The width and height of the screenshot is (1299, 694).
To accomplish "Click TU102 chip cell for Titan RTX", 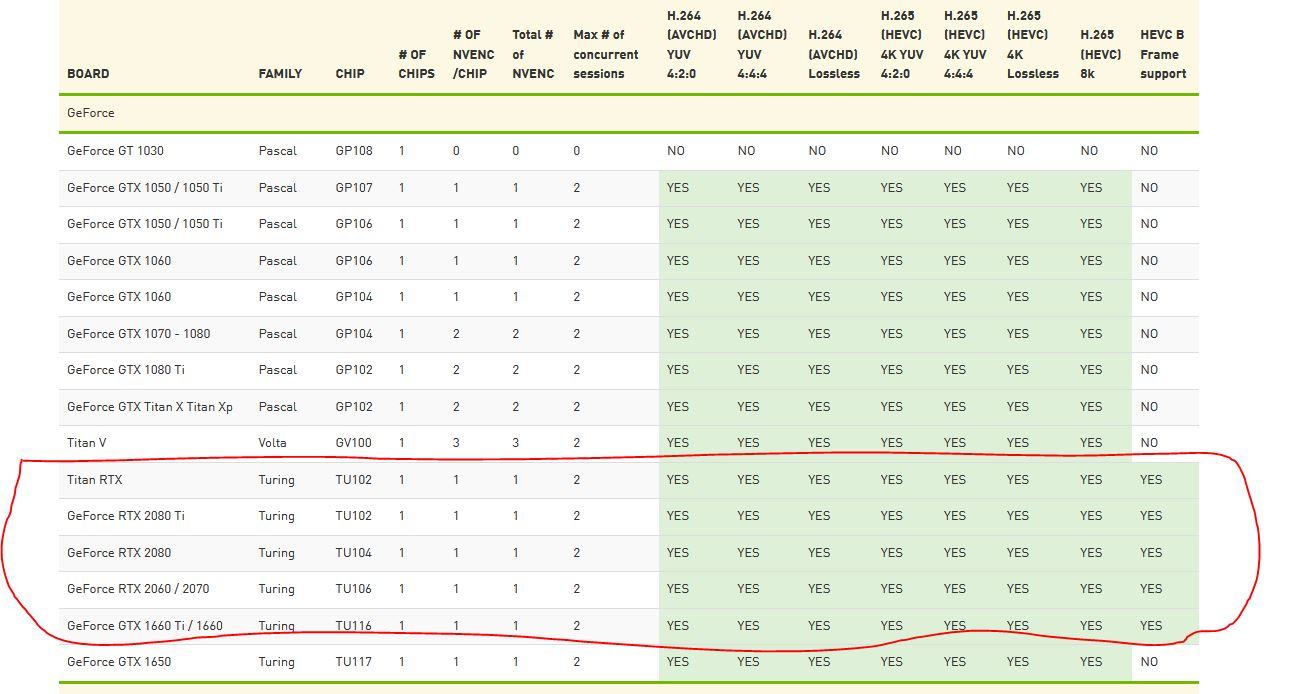I will click(x=353, y=480).
